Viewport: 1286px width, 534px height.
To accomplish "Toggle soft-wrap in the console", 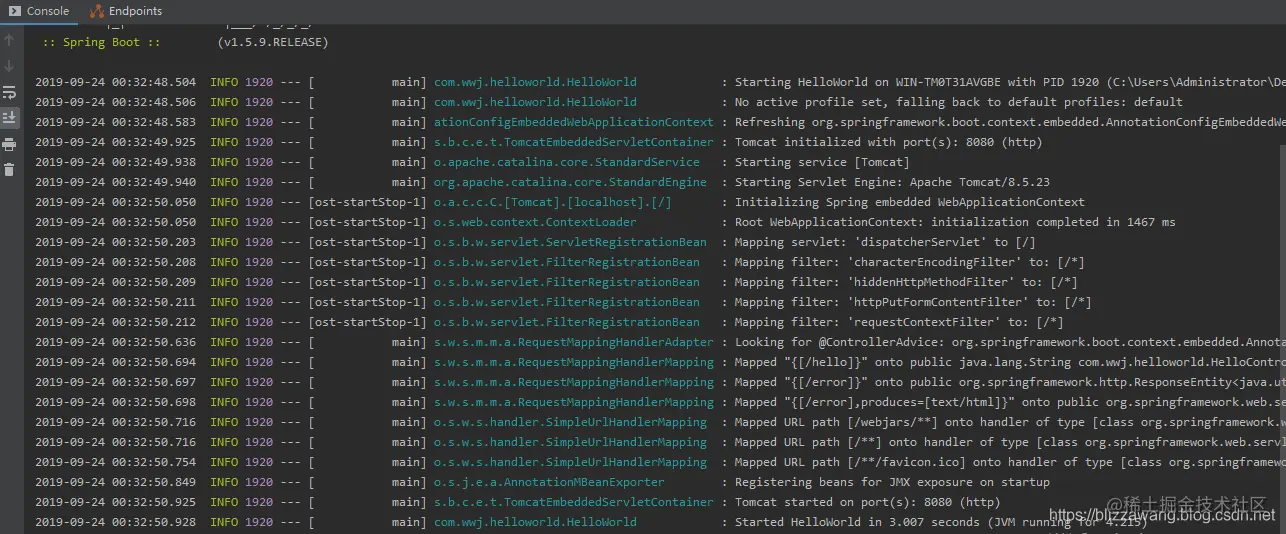I will 10,92.
